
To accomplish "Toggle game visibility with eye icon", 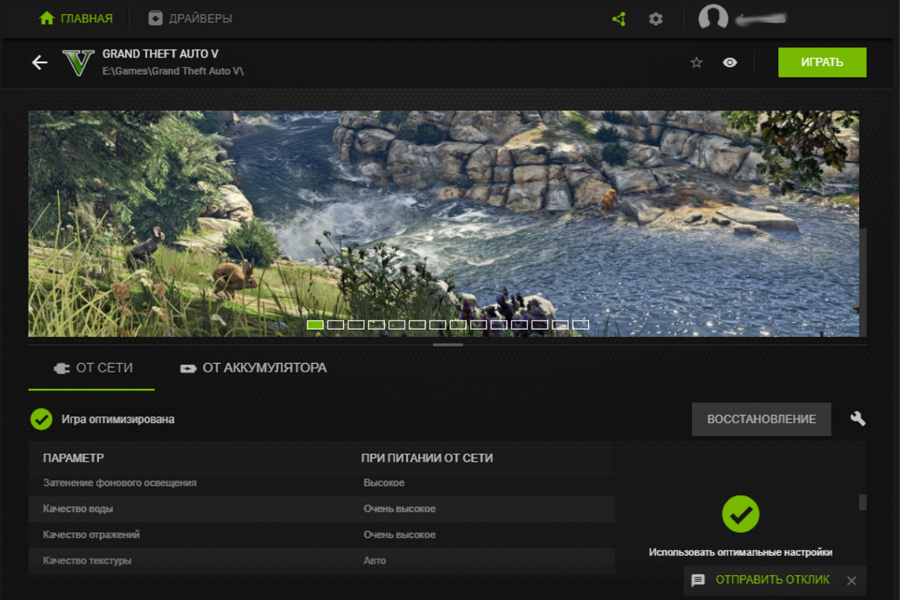I will (730, 63).
